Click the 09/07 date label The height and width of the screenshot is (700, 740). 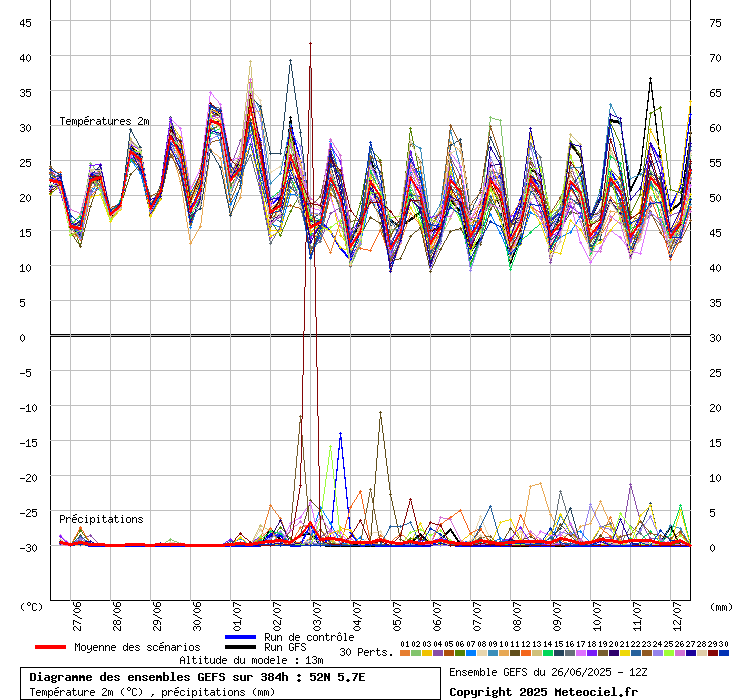tap(557, 616)
